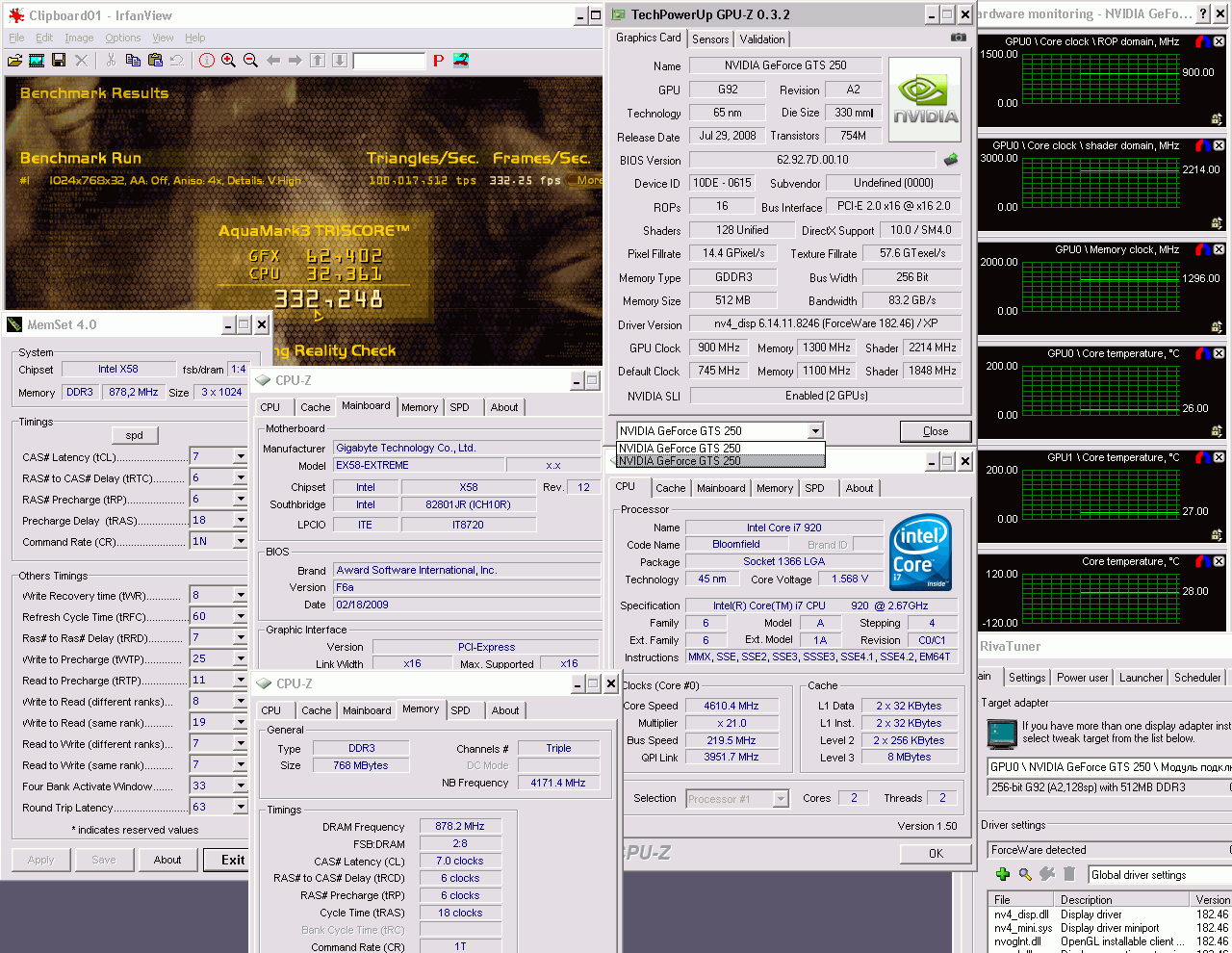The width and height of the screenshot is (1232, 953).
Task: Click the page number field in IrfanView toolbar
Action: click(x=389, y=61)
